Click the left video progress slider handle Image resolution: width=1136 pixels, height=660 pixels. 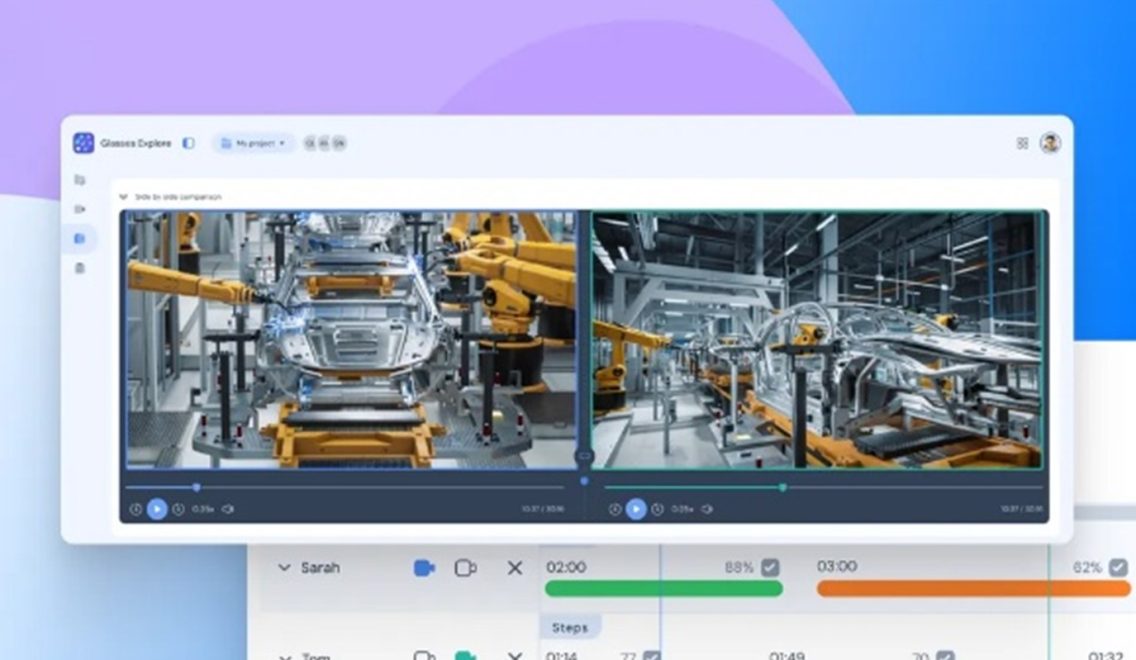pyautogui.click(x=196, y=487)
